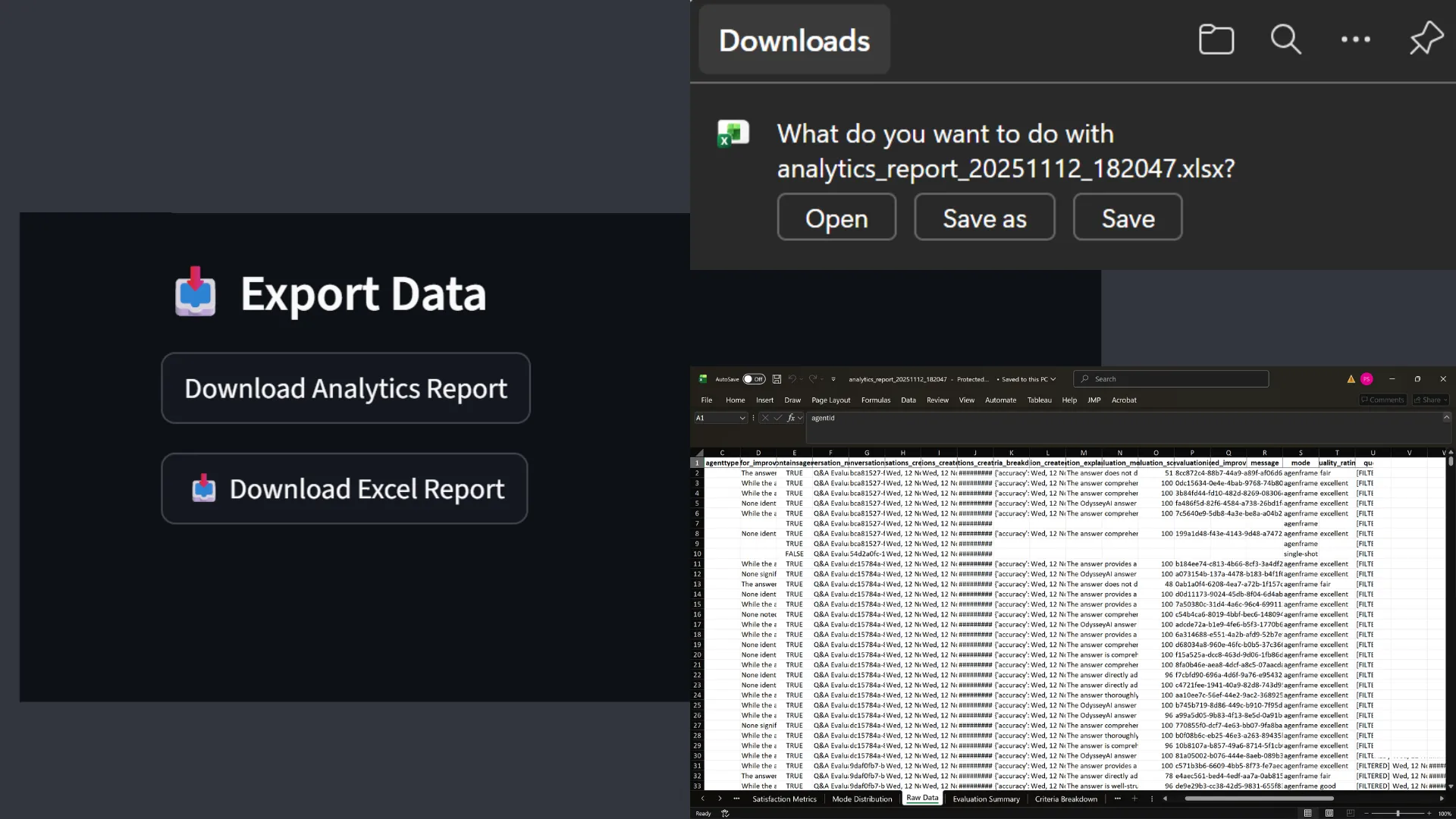Viewport: 1456px width, 819px height.
Task: Insert function using the fx icon
Action: pos(791,418)
